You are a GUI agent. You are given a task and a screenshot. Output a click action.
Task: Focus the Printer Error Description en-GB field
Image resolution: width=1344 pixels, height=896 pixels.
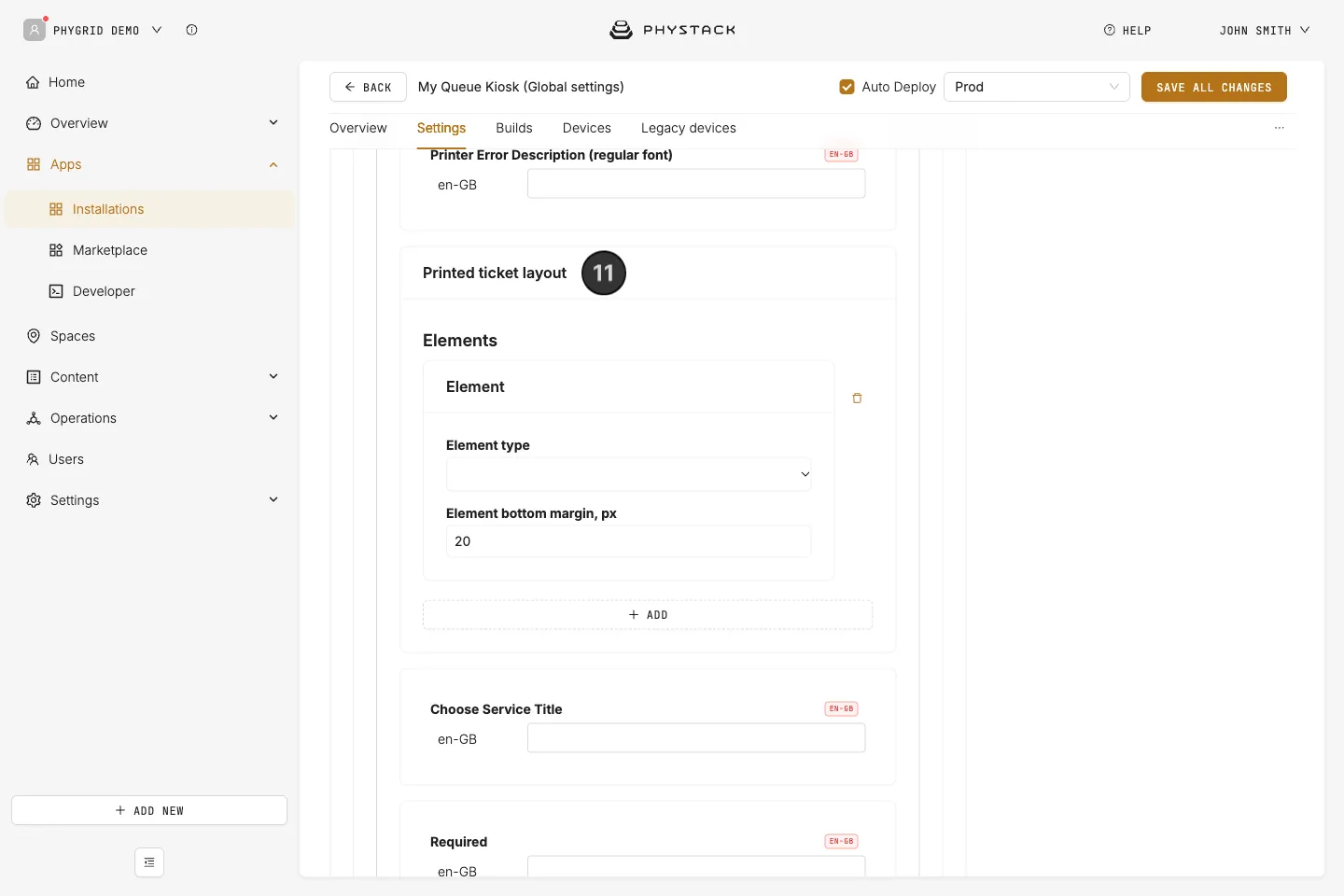(696, 184)
